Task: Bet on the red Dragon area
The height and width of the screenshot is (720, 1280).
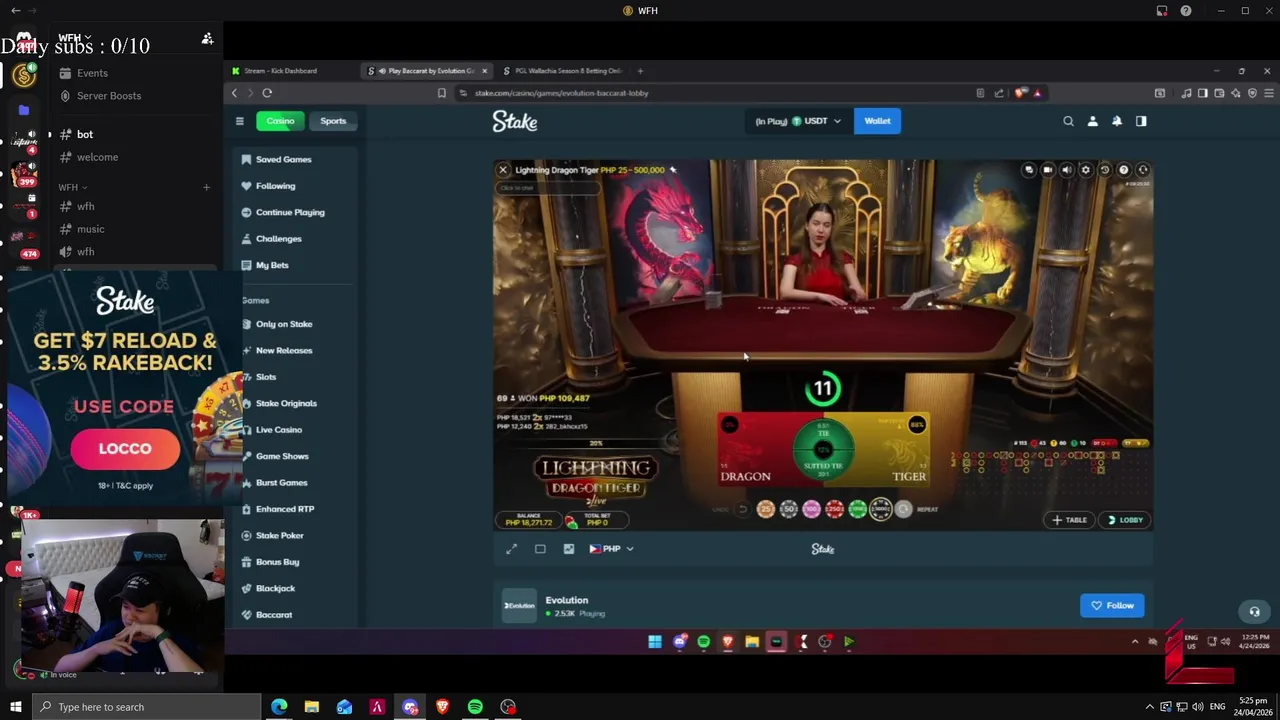Action: pos(755,450)
